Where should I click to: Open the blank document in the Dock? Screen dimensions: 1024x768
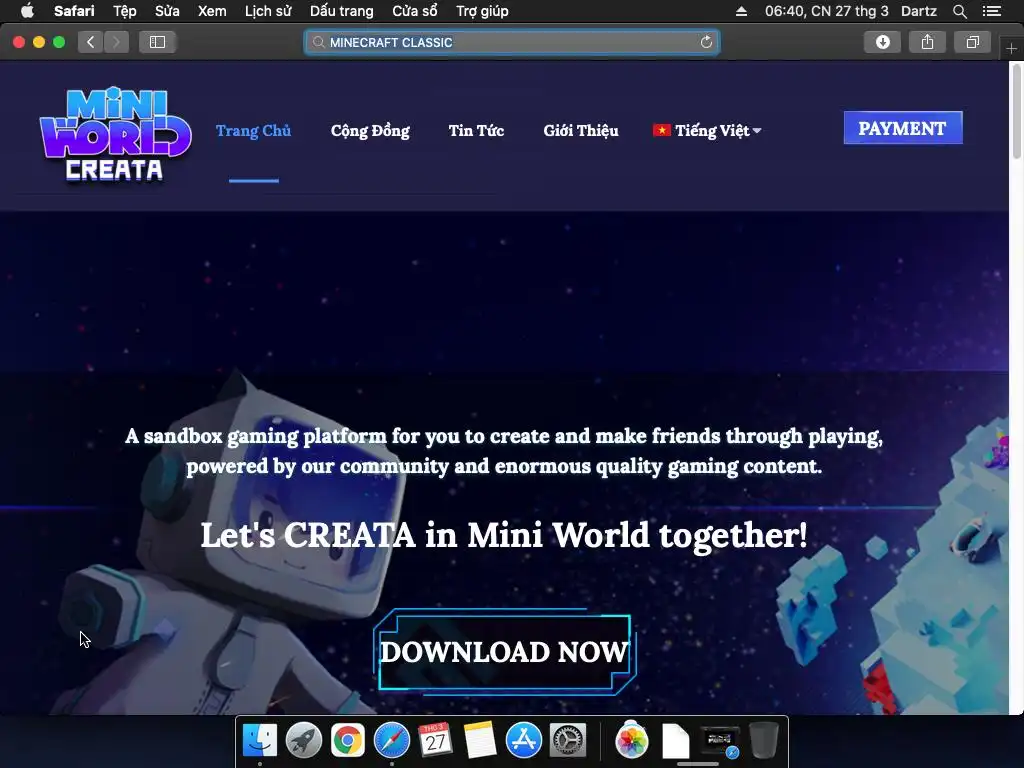675,741
